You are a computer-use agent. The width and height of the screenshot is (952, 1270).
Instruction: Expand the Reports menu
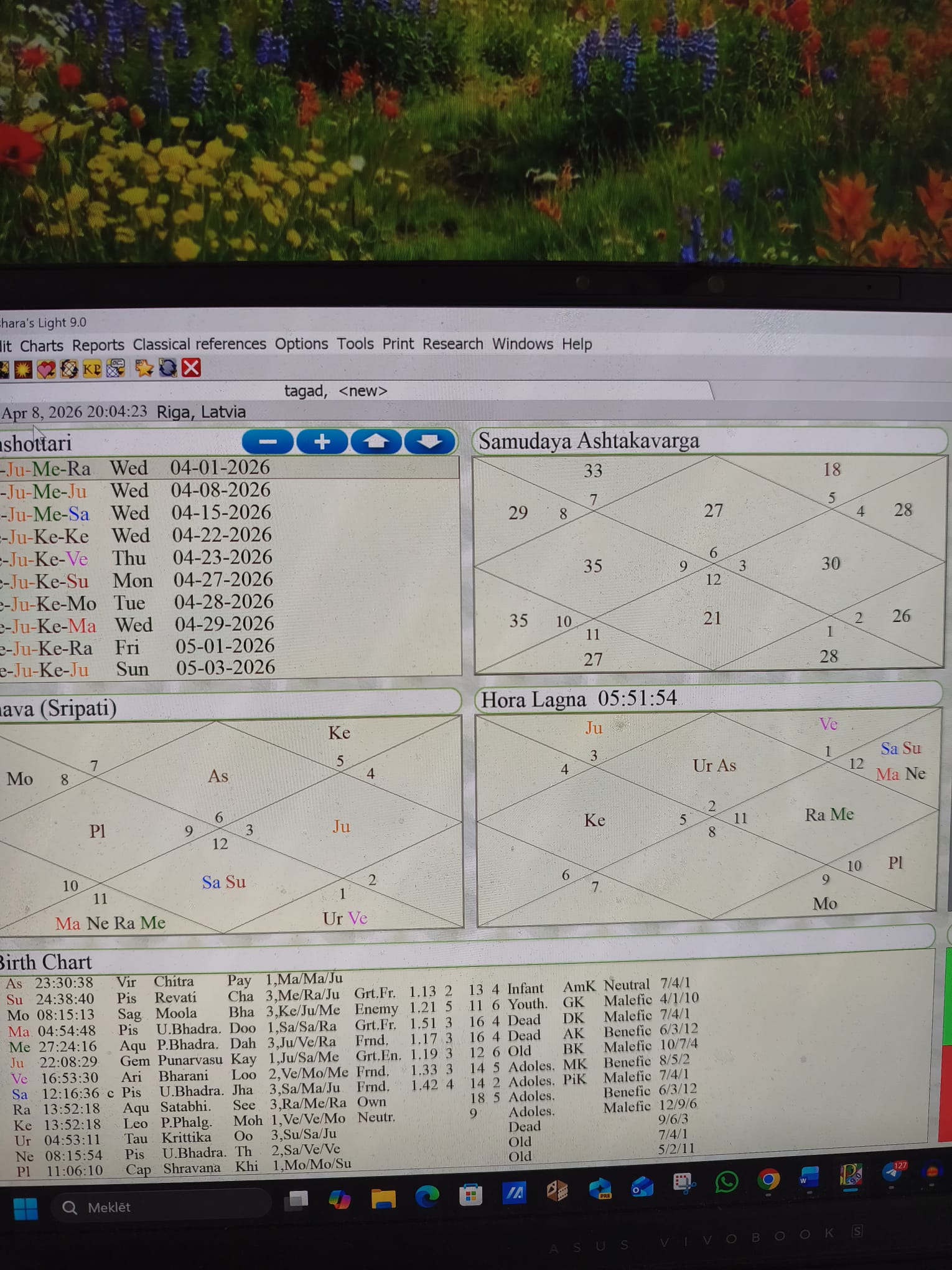tap(98, 346)
